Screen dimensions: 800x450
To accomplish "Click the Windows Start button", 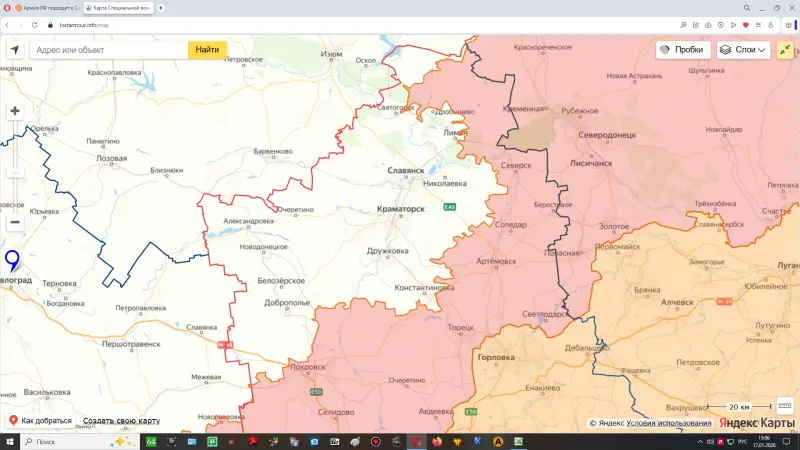I will (9, 441).
